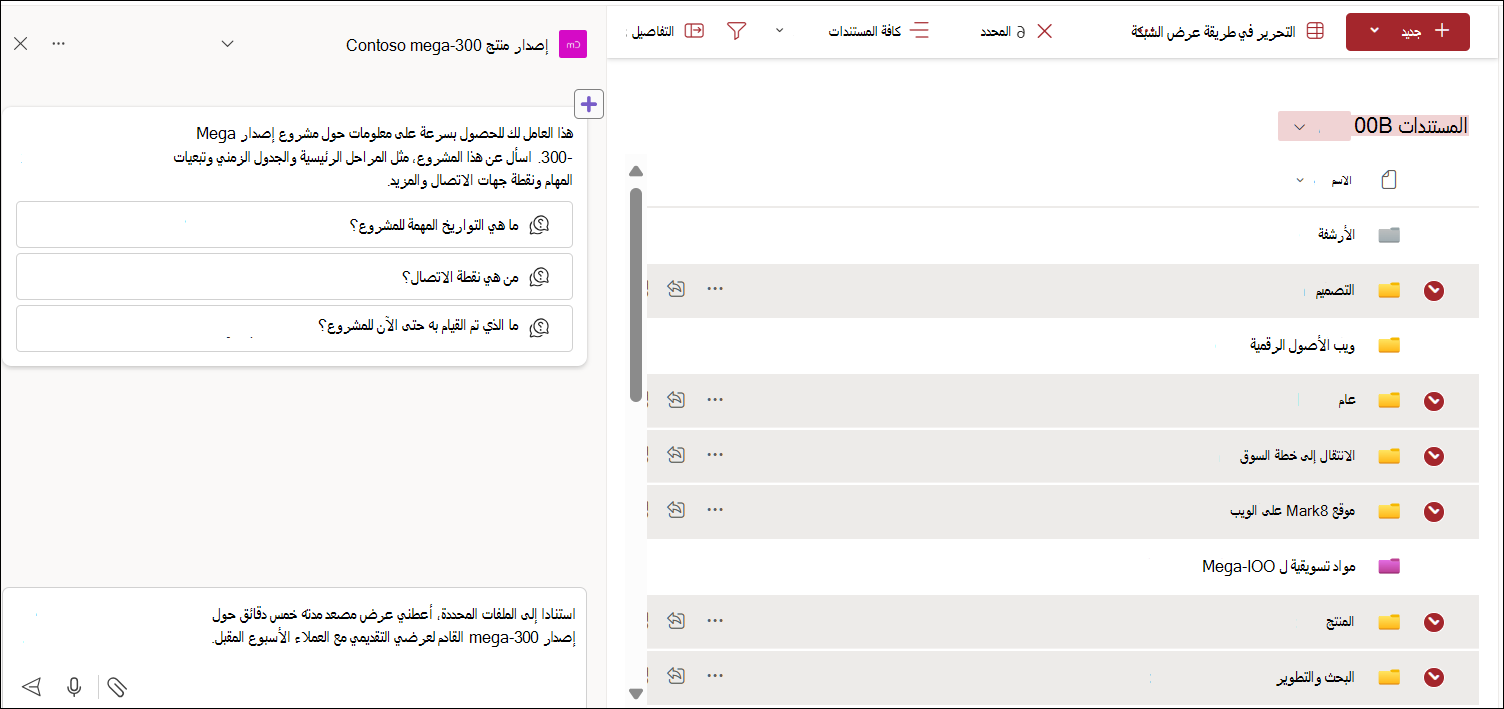
Task: Clear the 6 selected items with X
Action: pyautogui.click(x=1044, y=31)
